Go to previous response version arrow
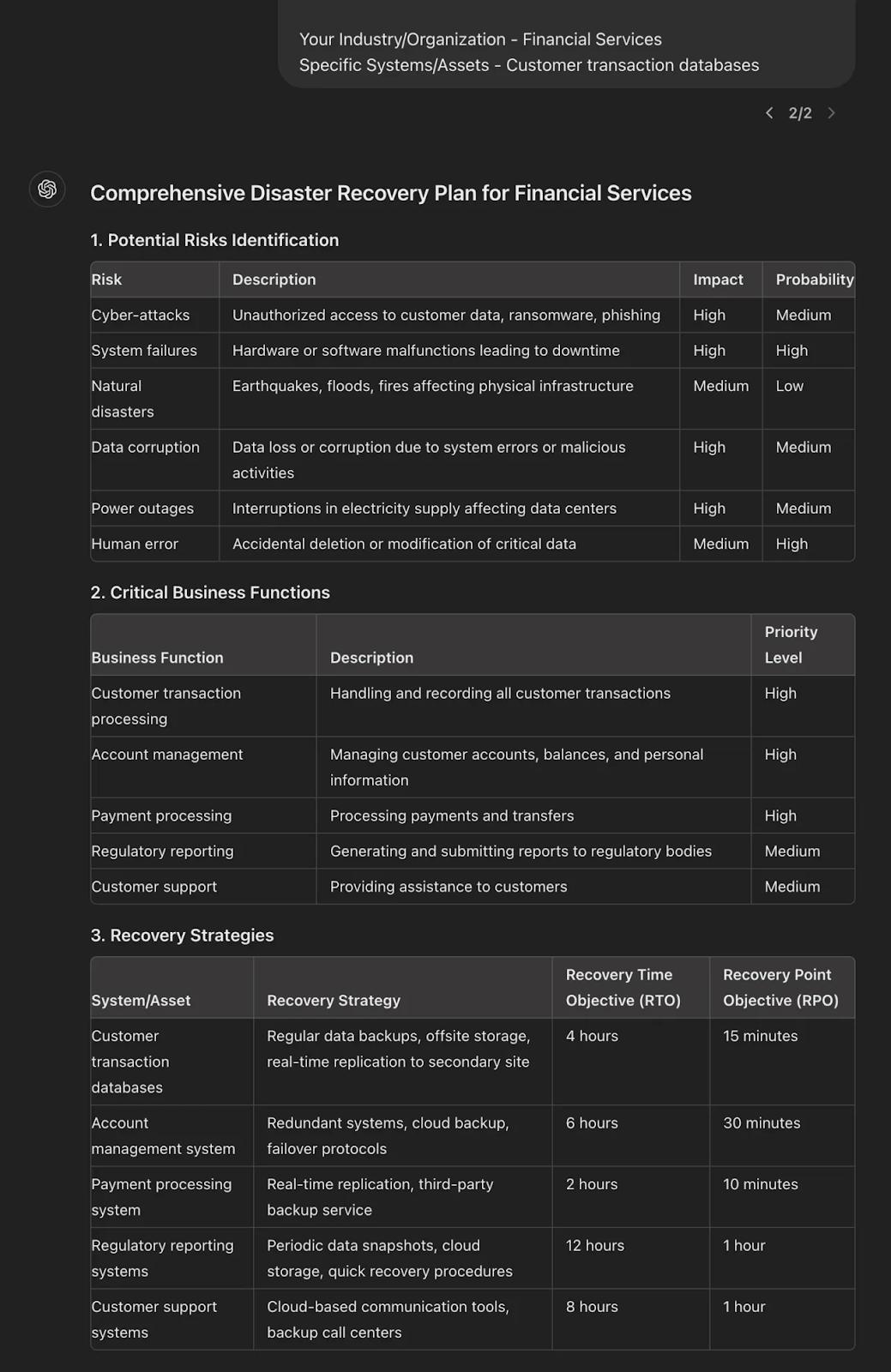The width and height of the screenshot is (891, 1372). [x=769, y=113]
